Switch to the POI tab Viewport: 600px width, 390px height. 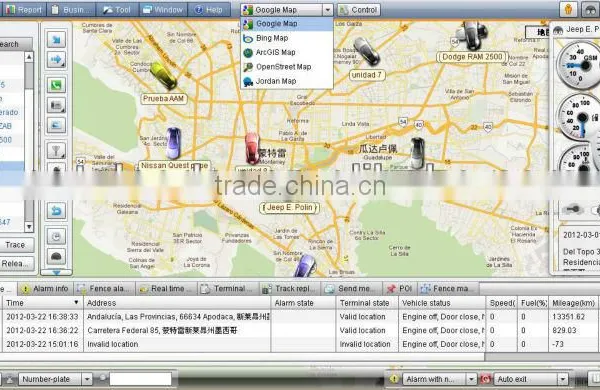pyautogui.click(x=399, y=289)
